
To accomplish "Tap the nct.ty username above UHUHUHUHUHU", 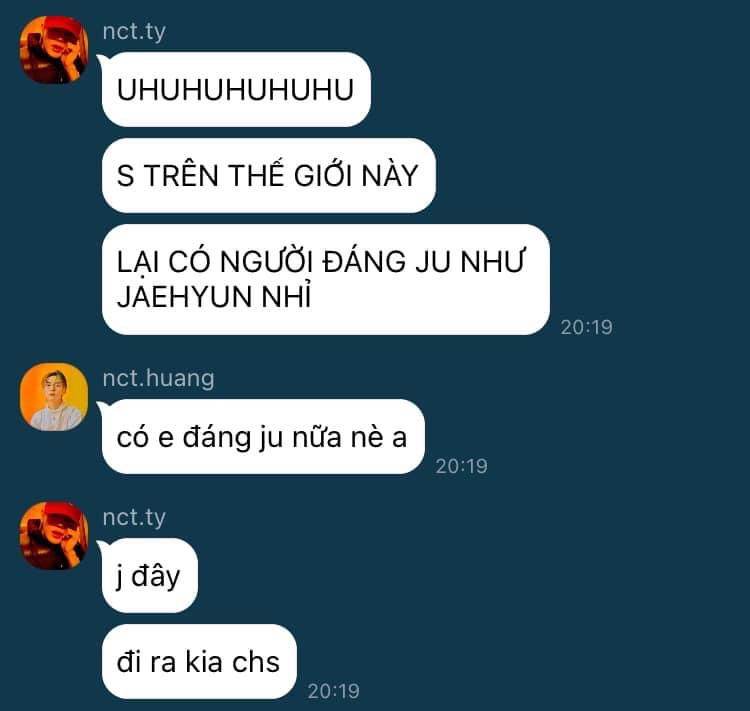I will click(x=134, y=32).
